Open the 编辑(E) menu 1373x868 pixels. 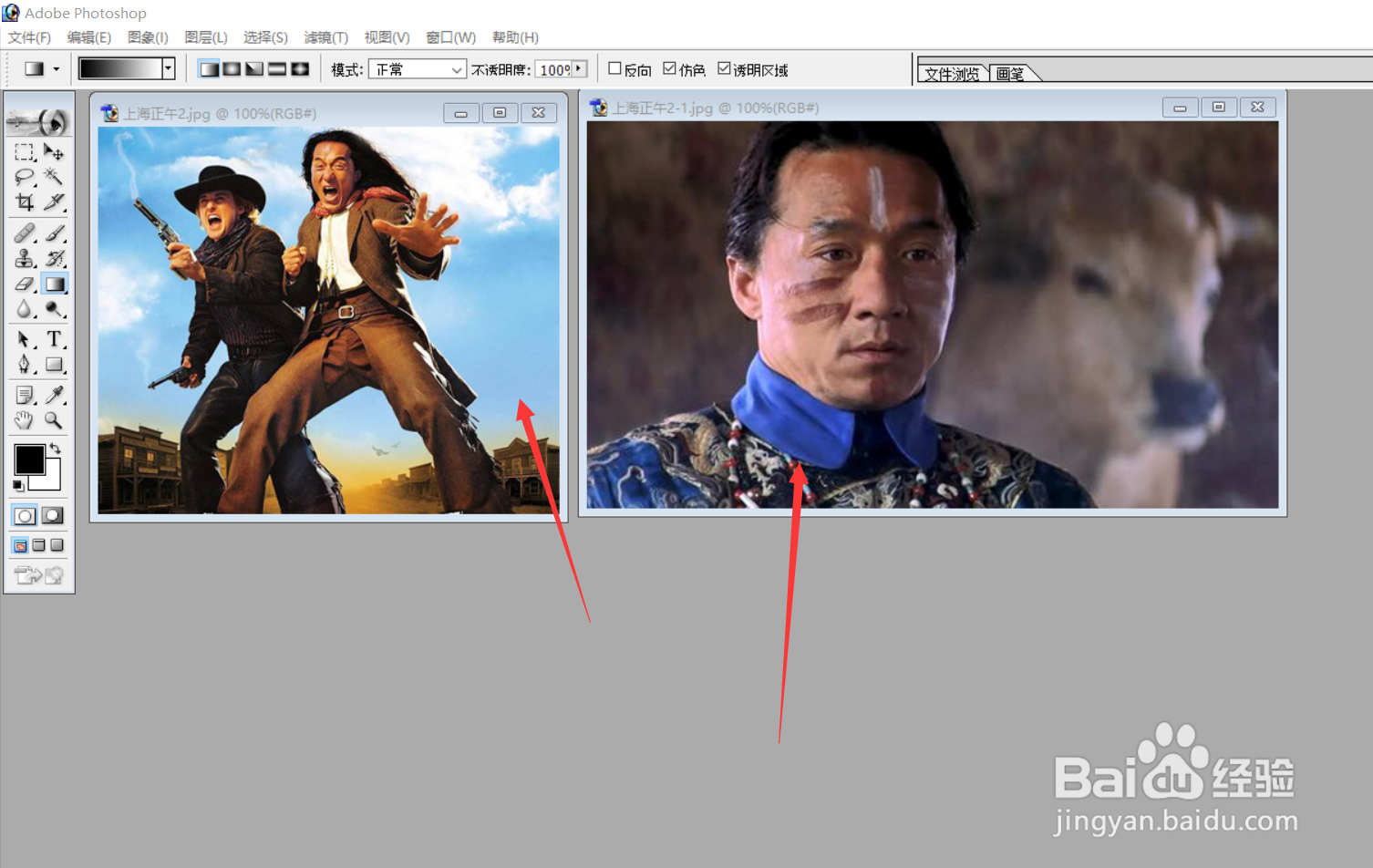89,37
